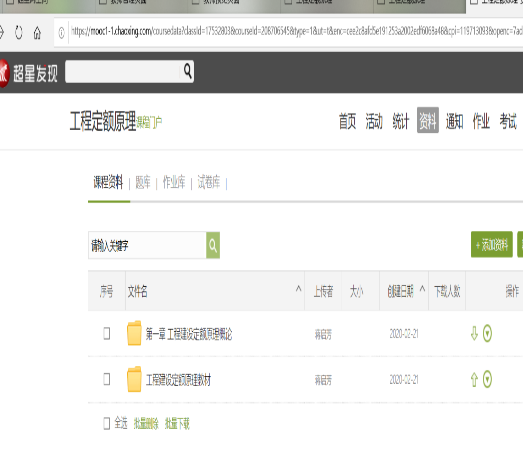Screen dimensions: 523x457
Task: Click the green keyword search button
Action: (213, 245)
